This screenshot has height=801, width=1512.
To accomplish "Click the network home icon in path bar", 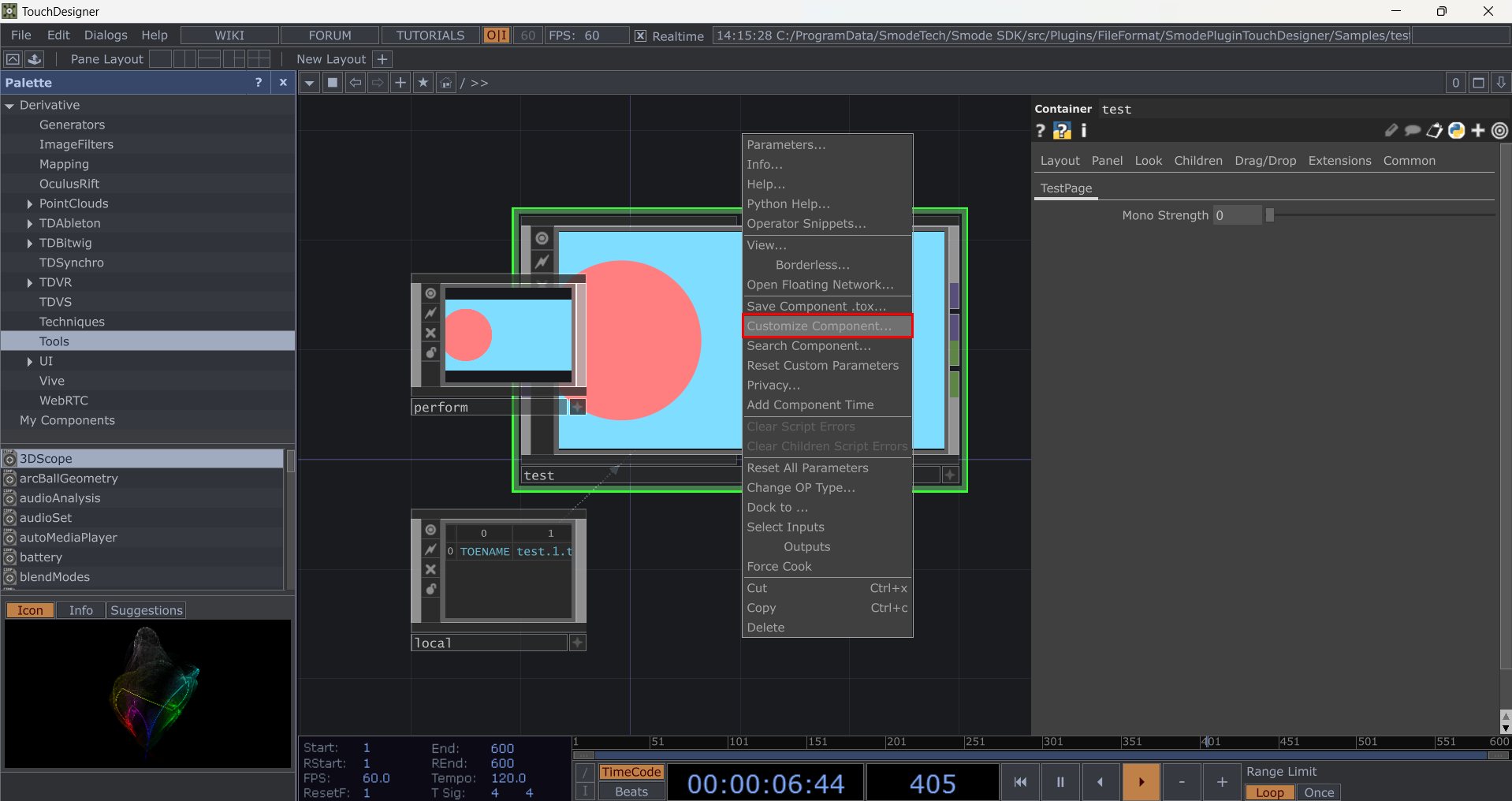I will pos(446,83).
